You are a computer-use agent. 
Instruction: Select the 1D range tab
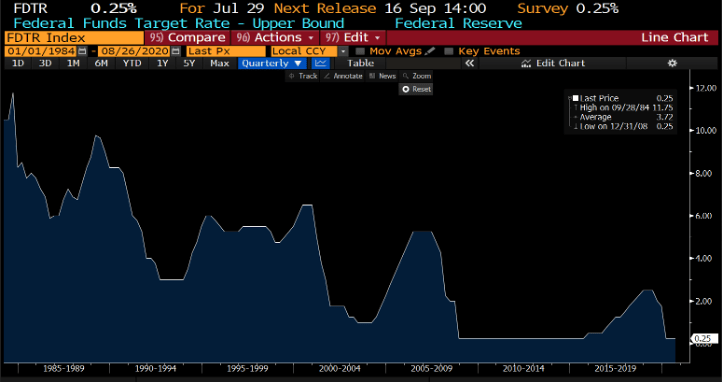point(18,64)
